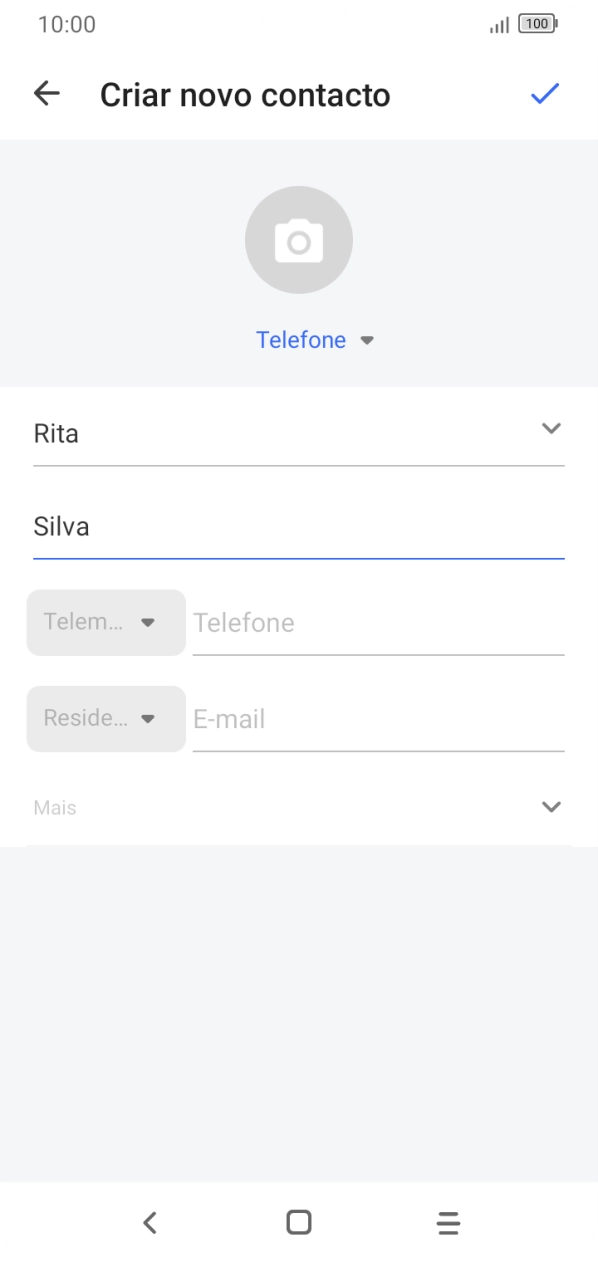Tap Mais label at the bottom of form
The height and width of the screenshot is (1262, 598).
pyautogui.click(x=55, y=806)
